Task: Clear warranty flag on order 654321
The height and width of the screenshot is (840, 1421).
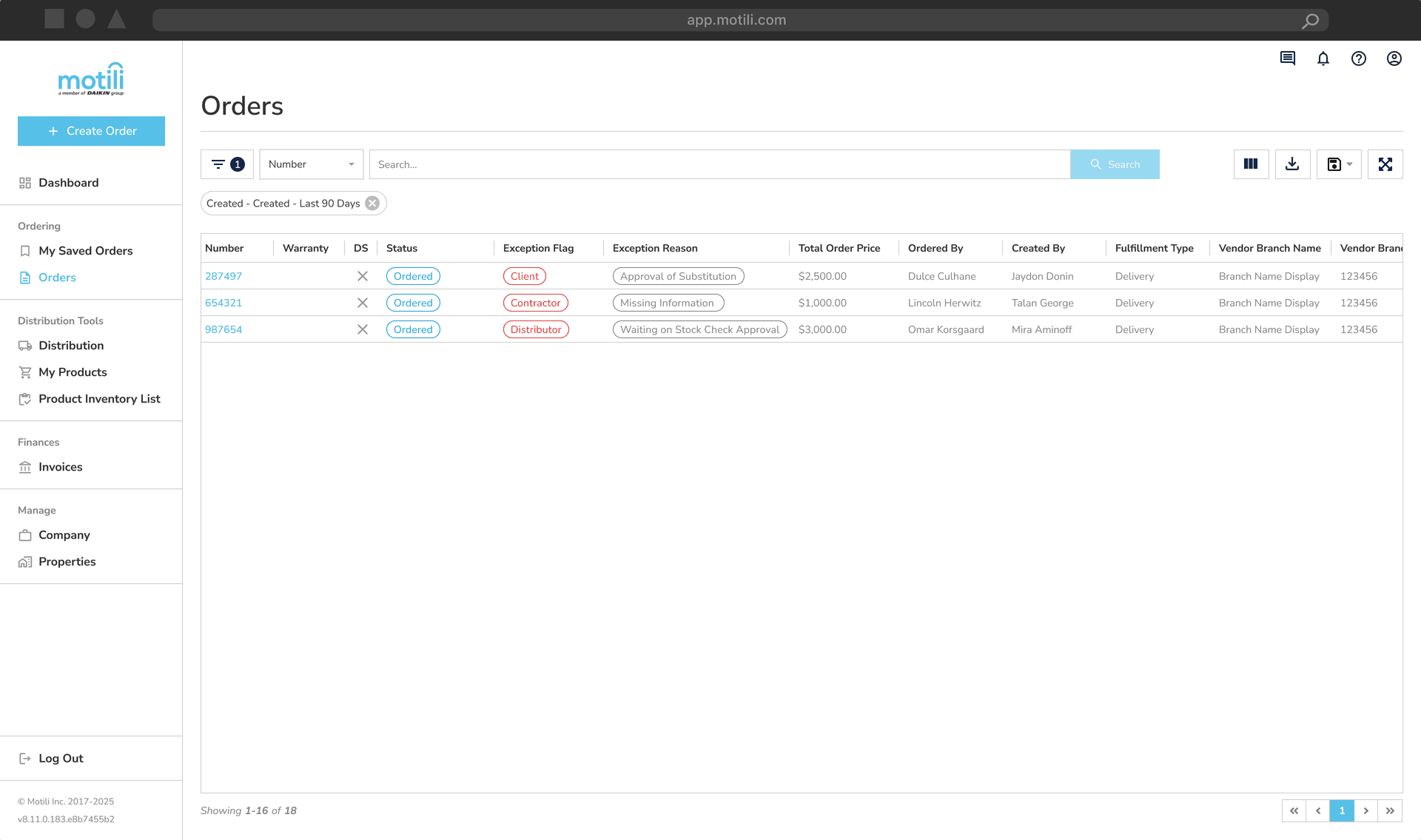Action: click(363, 303)
